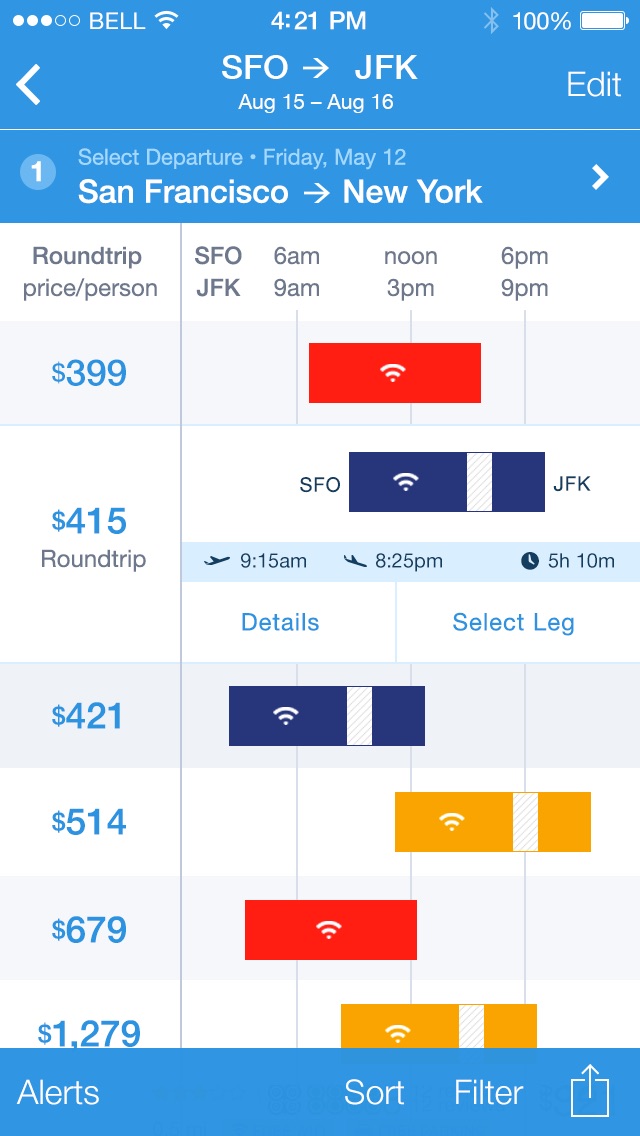Tap the wifi icon on the $514 flight
640x1136 pixels.
pos(452,822)
